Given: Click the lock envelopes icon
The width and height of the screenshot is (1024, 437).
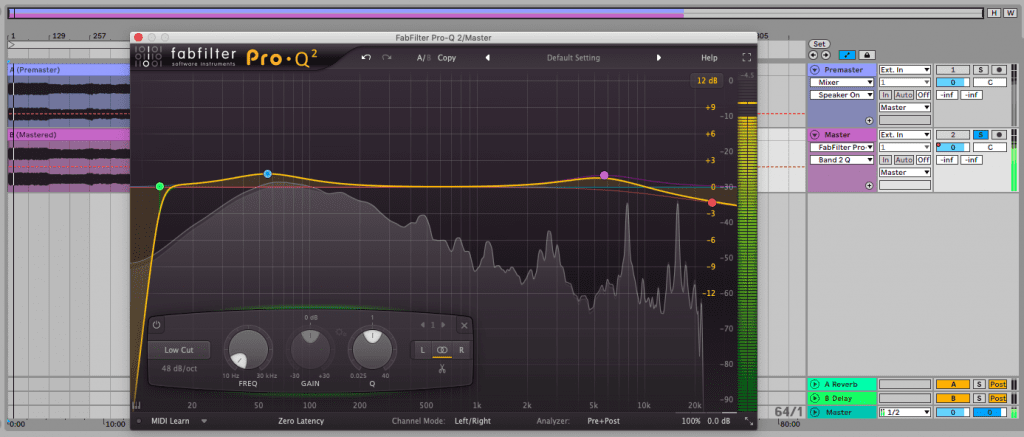Looking at the screenshot, I should pyautogui.click(x=866, y=55).
